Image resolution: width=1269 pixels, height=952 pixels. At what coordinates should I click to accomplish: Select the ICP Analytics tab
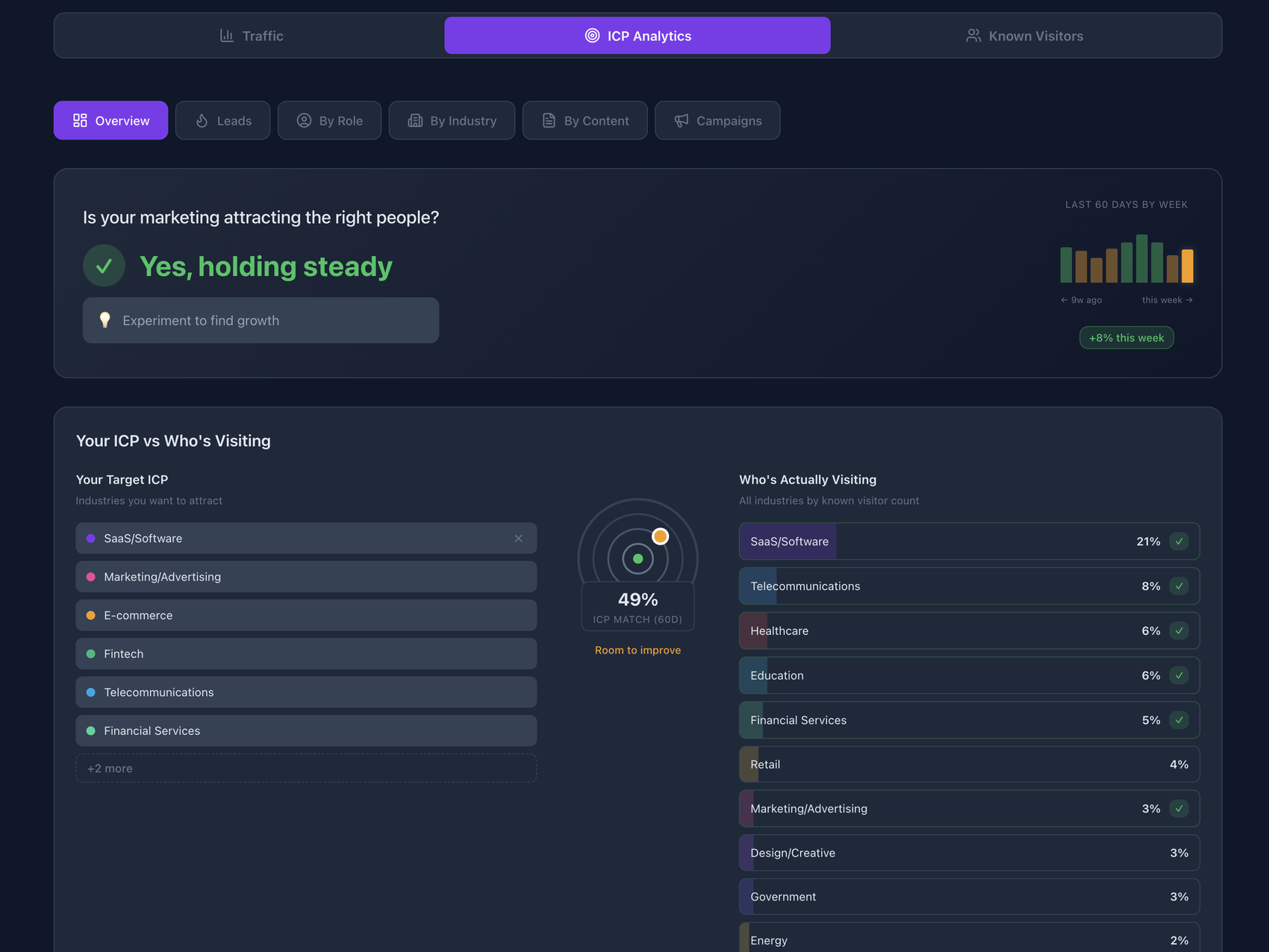click(637, 36)
